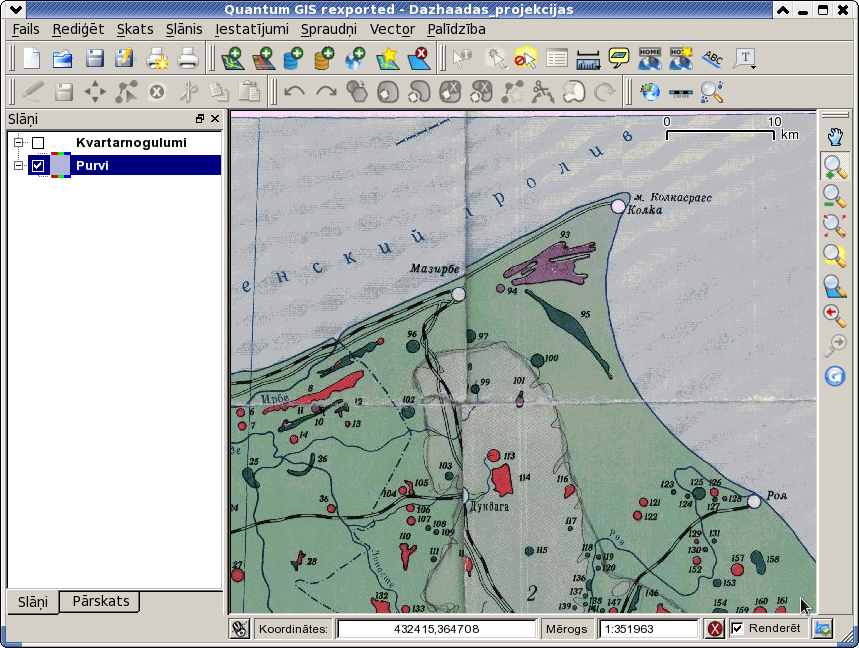859x648 pixels.
Task: Open the Rediģēt menu
Action: point(78,29)
